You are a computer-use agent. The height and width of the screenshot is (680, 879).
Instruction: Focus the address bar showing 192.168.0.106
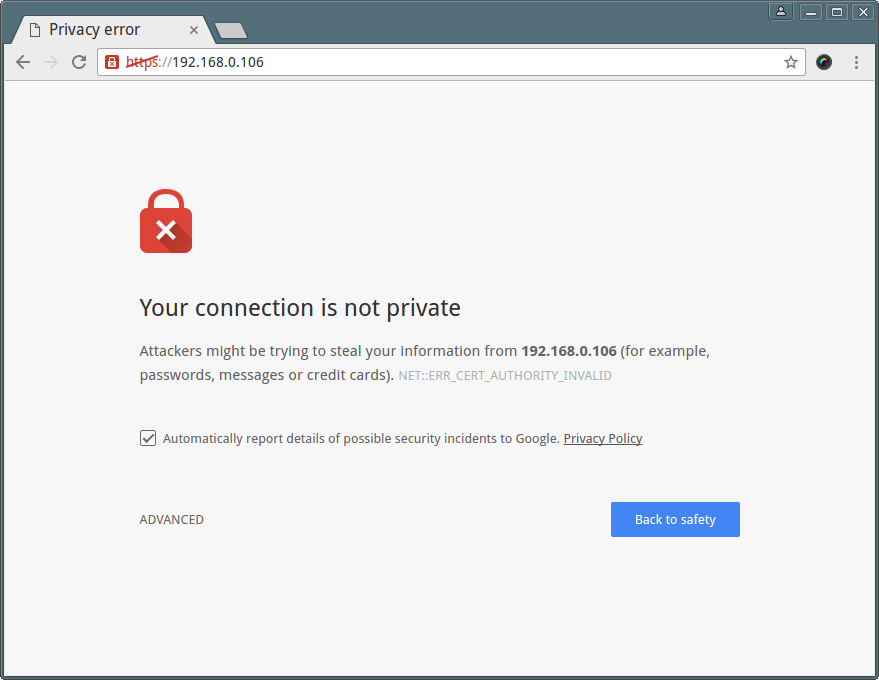450,62
